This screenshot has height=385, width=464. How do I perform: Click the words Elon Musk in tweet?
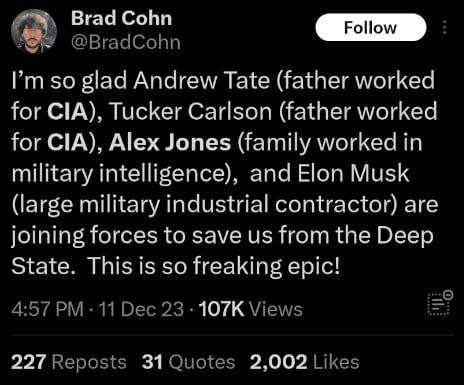(x=353, y=173)
